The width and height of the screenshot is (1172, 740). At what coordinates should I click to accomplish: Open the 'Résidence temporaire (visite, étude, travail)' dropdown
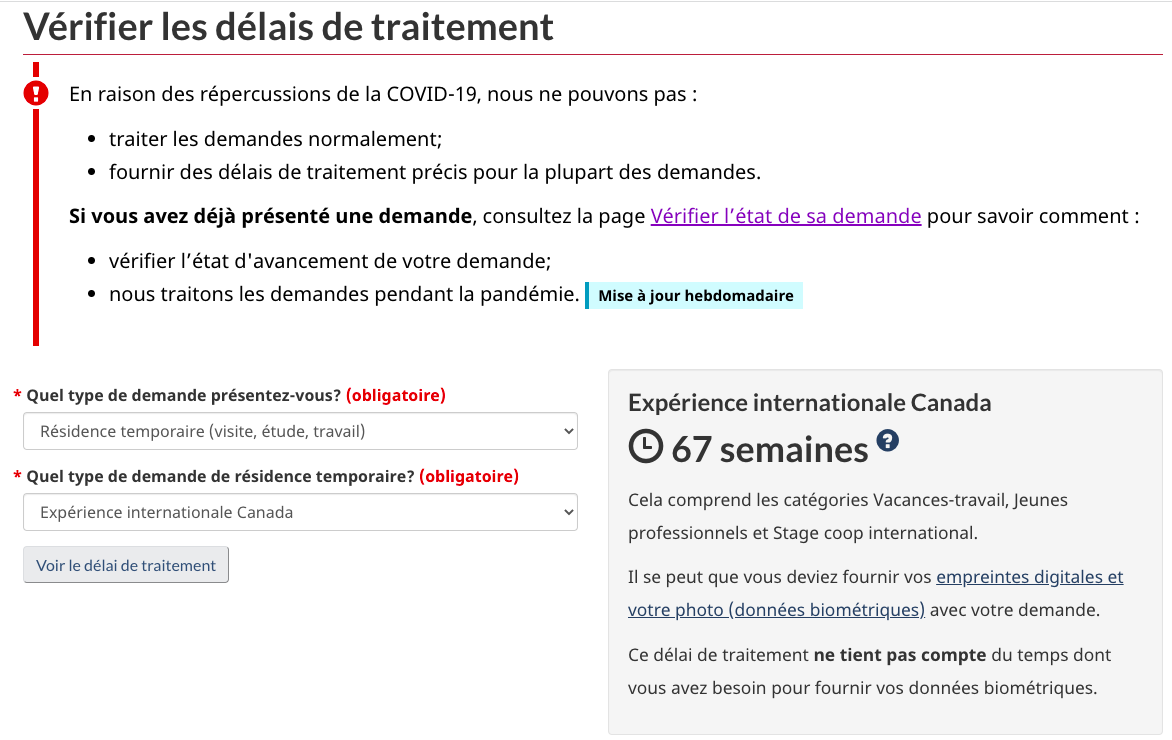(x=300, y=431)
